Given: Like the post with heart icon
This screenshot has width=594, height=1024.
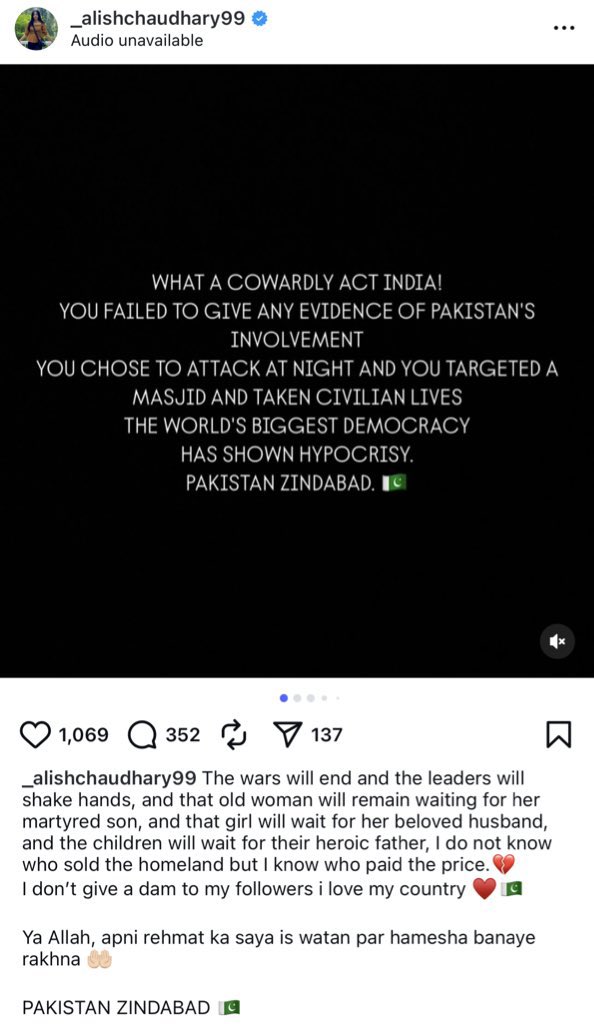Looking at the screenshot, I should coord(35,735).
